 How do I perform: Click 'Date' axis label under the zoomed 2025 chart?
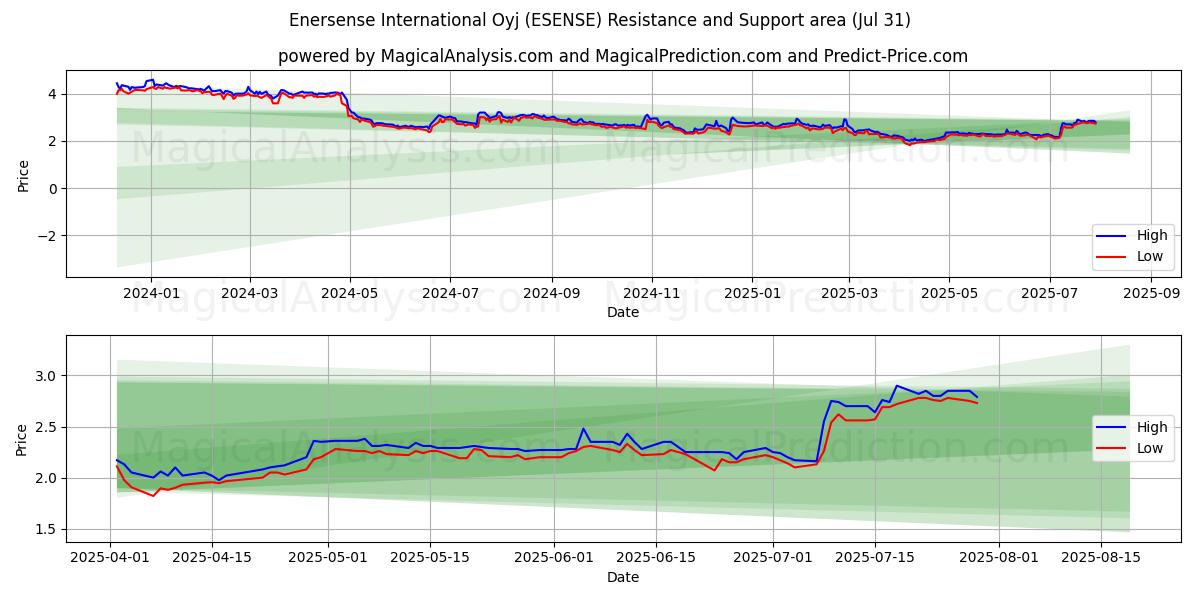(623, 577)
